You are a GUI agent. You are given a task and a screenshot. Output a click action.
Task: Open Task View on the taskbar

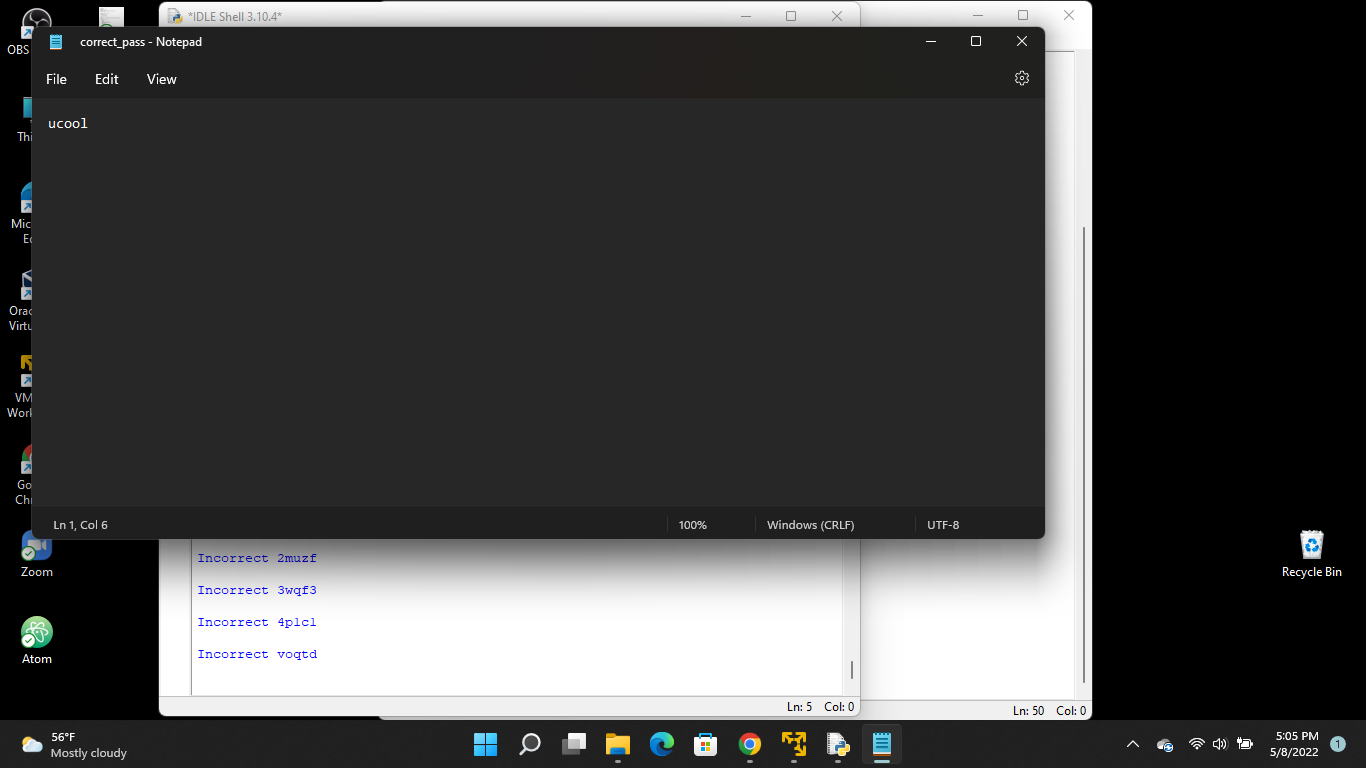pyautogui.click(x=573, y=744)
